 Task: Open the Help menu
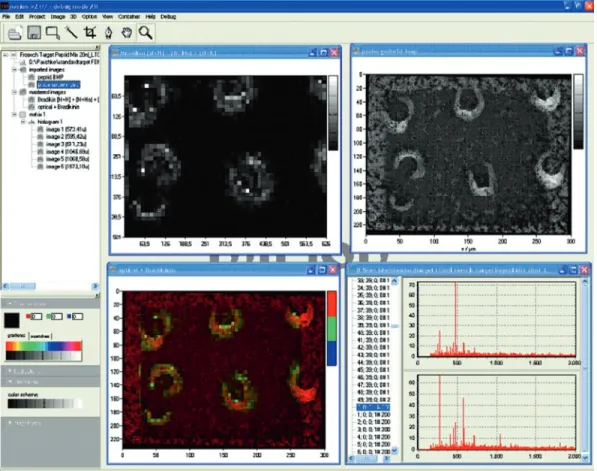click(150, 17)
